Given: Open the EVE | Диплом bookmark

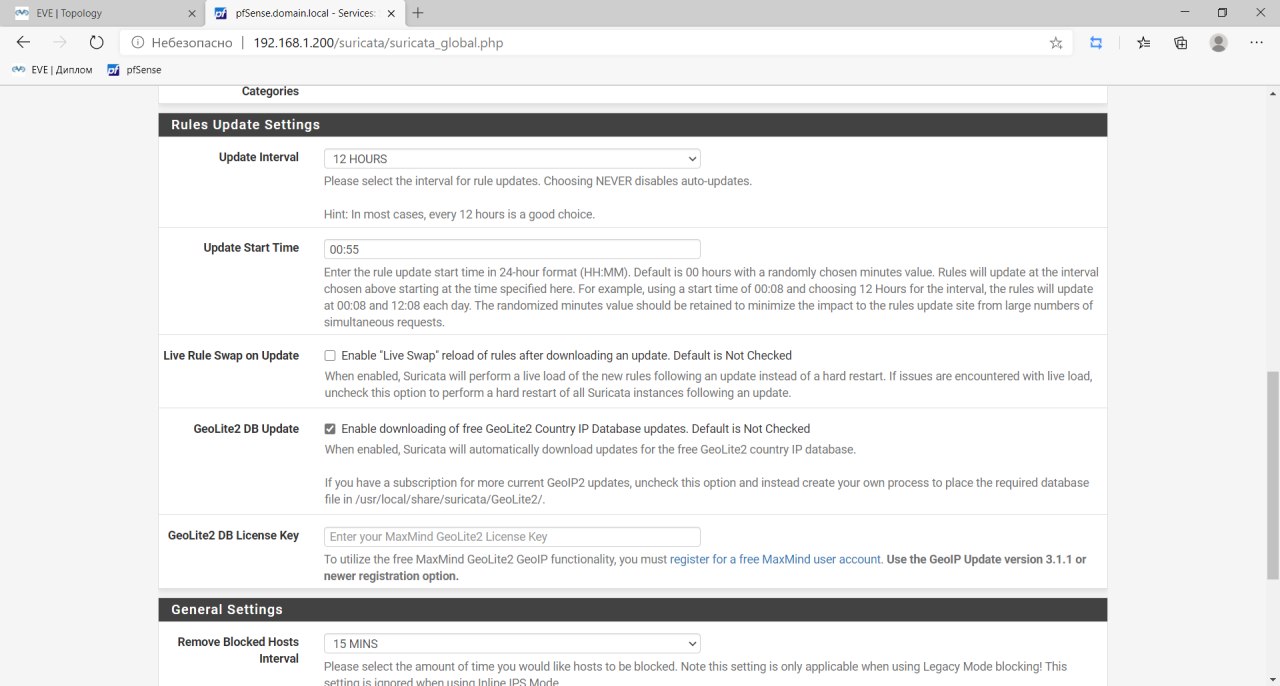Looking at the screenshot, I should [x=52, y=70].
